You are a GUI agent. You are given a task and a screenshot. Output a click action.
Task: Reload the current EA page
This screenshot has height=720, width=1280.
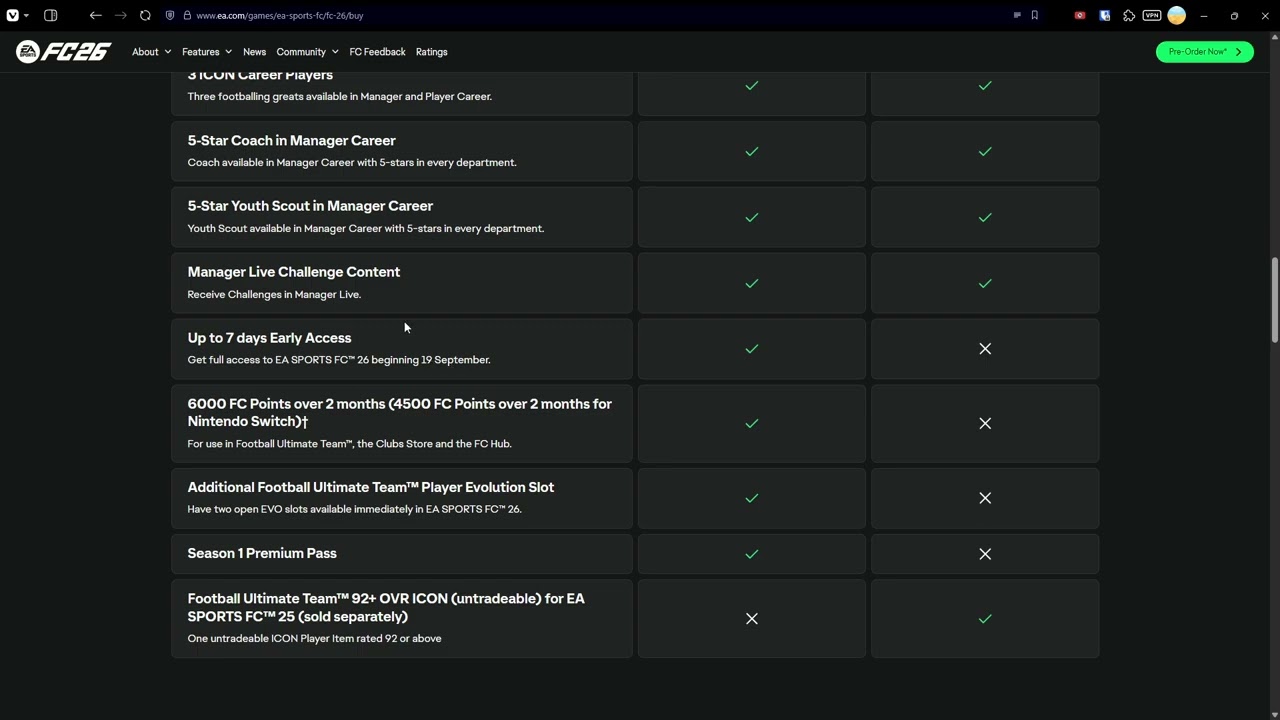145,15
